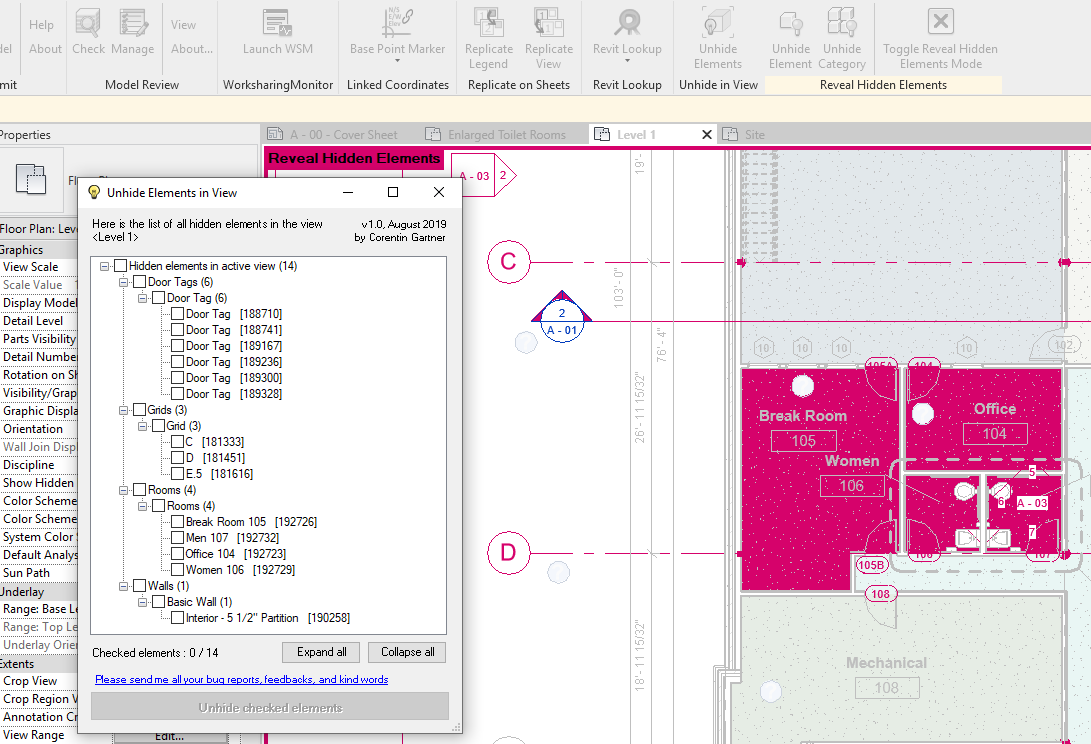Click the Expand all button
Image resolution: width=1091 pixels, height=744 pixels.
pos(320,652)
